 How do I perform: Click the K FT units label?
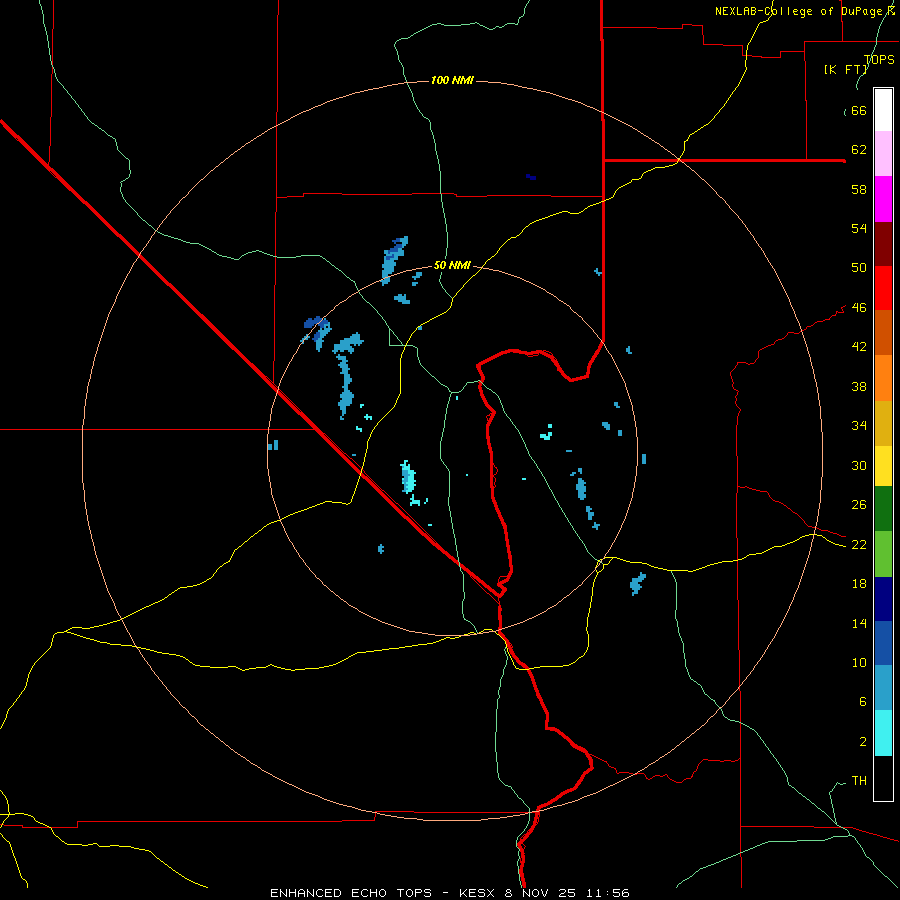pos(846,69)
